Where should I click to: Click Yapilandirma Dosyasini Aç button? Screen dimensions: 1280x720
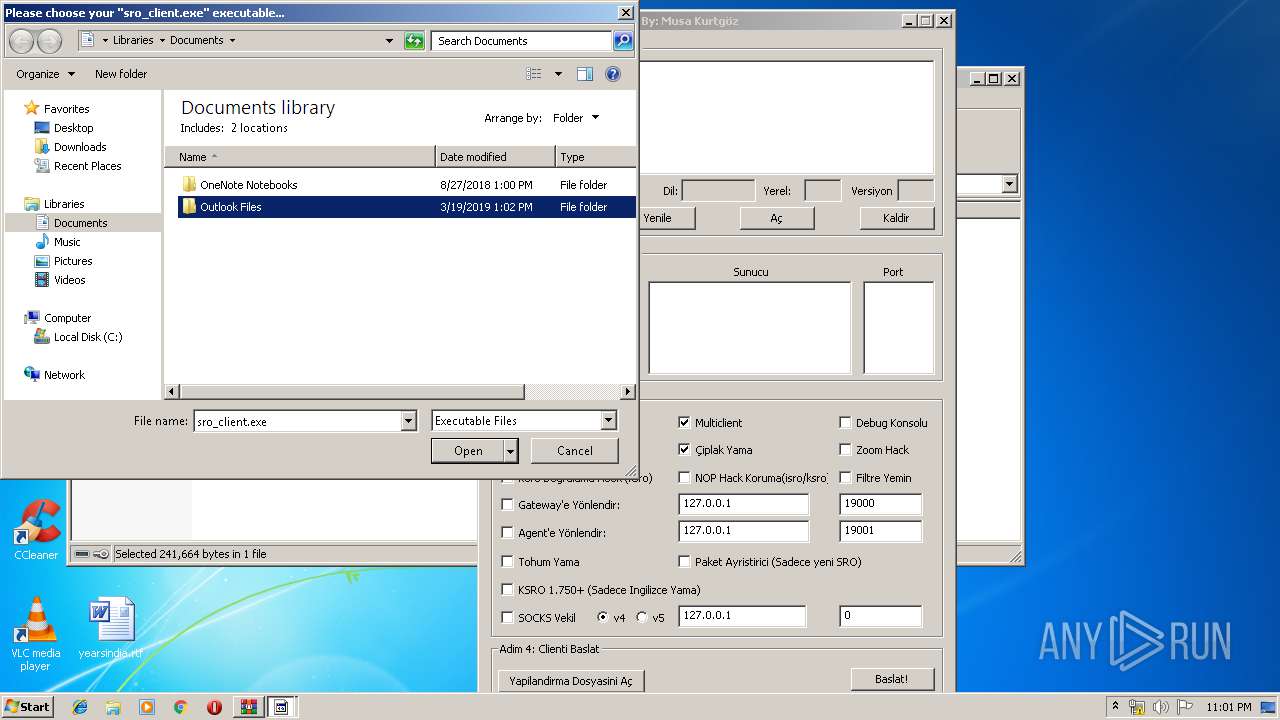click(x=571, y=681)
